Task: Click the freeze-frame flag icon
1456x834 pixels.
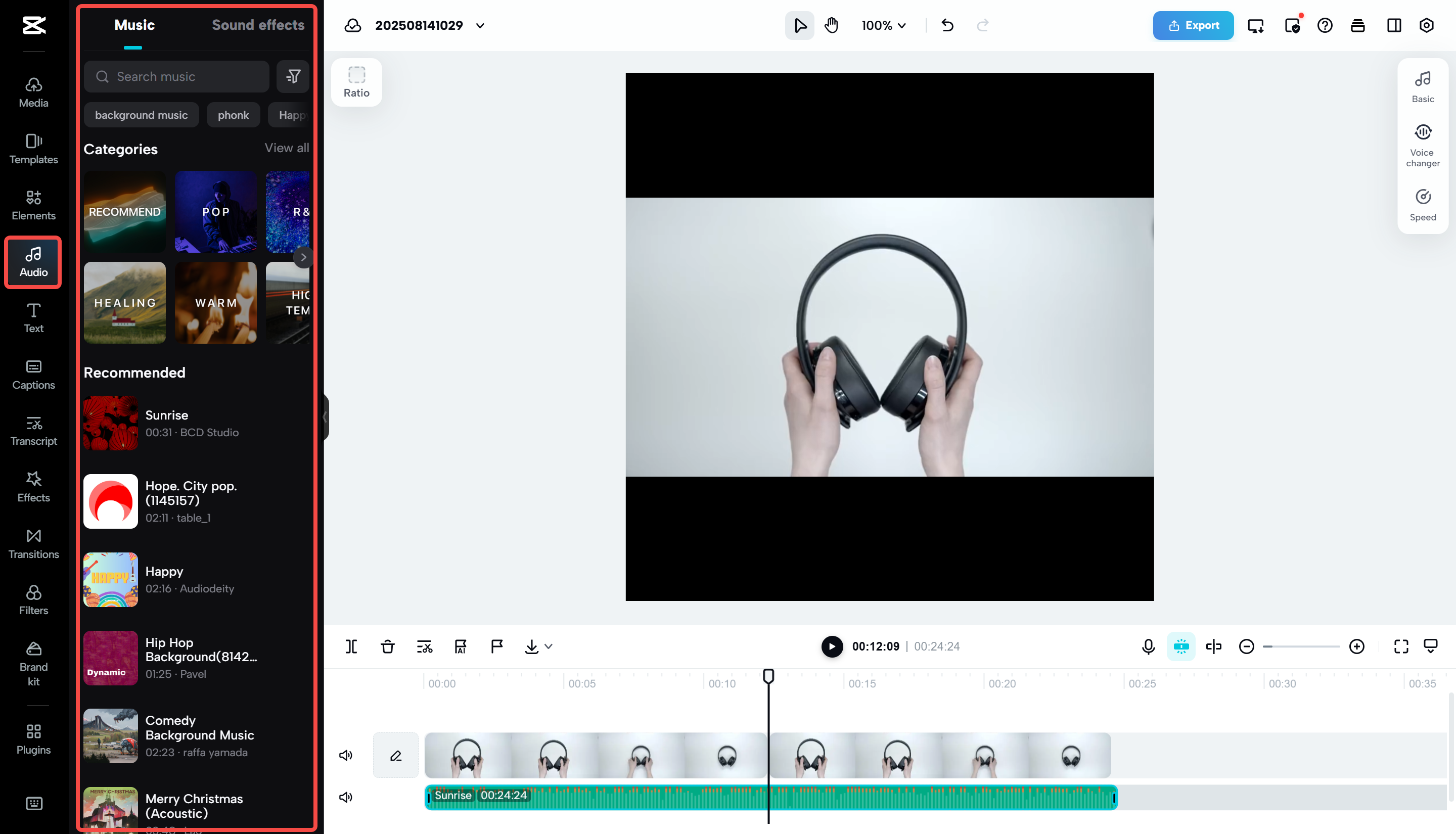Action: click(496, 646)
